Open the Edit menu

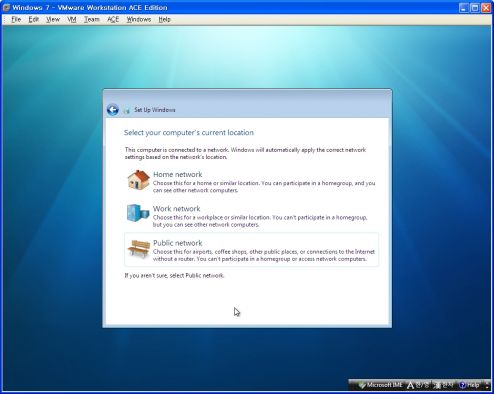(34, 19)
